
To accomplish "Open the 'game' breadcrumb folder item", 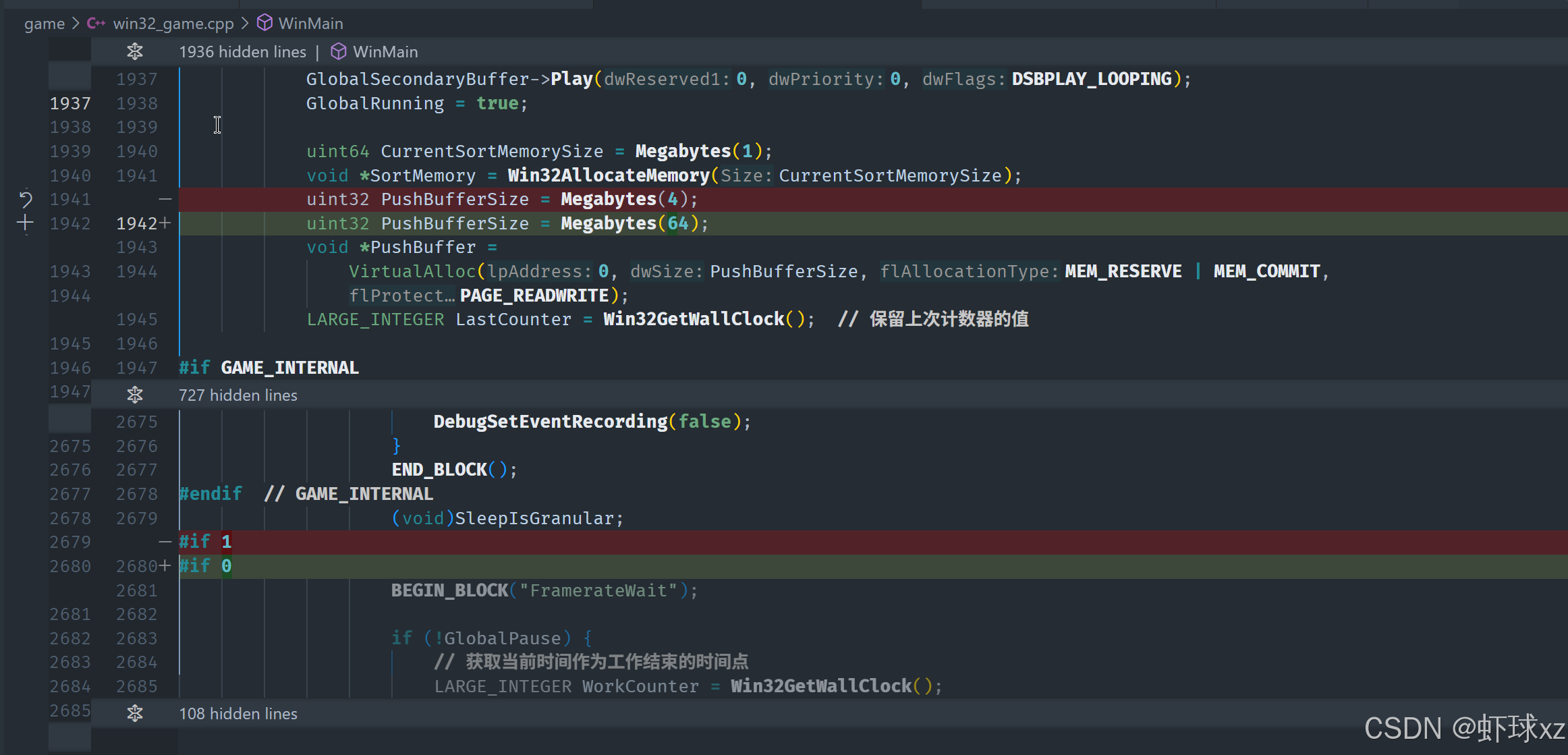I will 45,24.
